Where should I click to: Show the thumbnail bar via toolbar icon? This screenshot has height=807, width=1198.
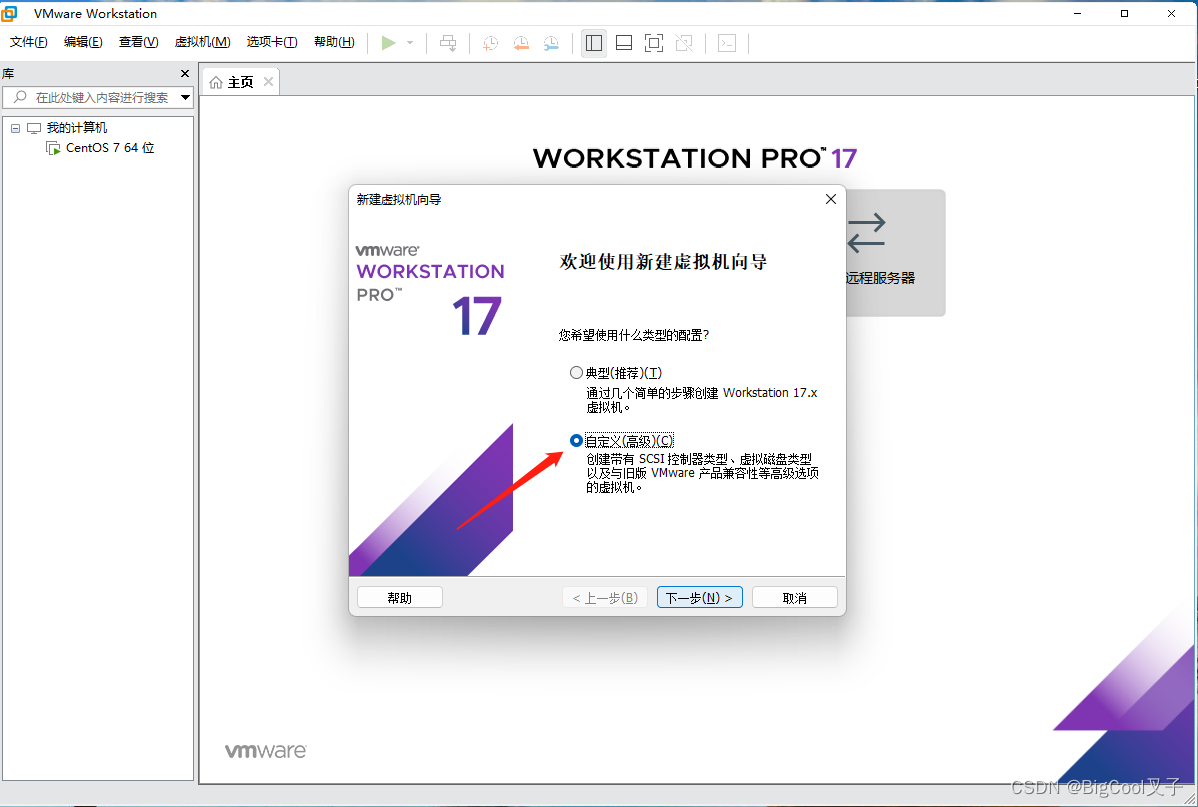pos(623,43)
